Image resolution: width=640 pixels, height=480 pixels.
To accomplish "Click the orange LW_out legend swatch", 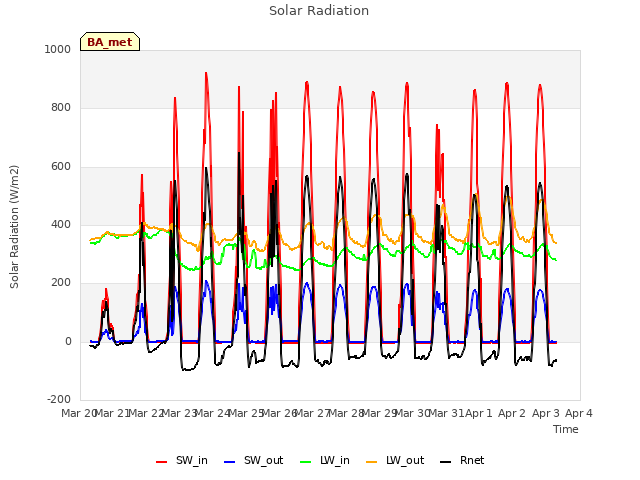I will point(372,462).
